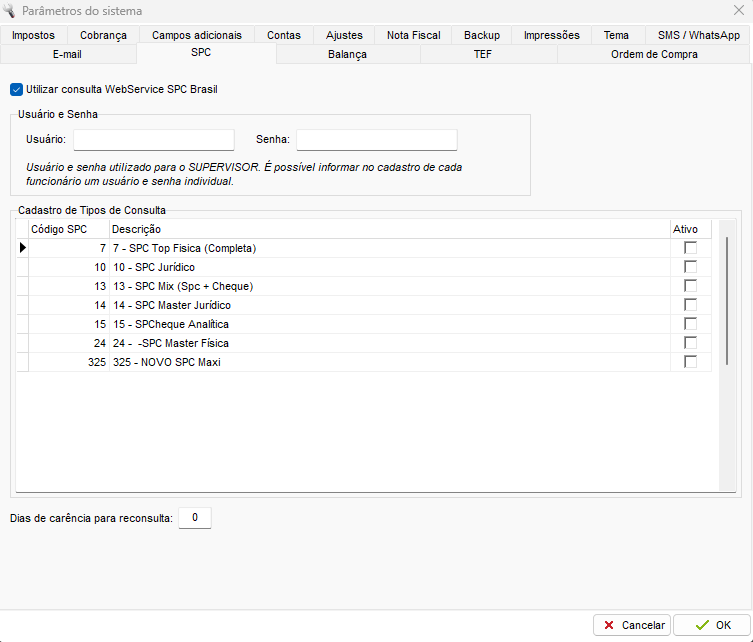Click the consultation table vertical scrollbar
This screenshot has height=642, width=753.
tap(727, 301)
